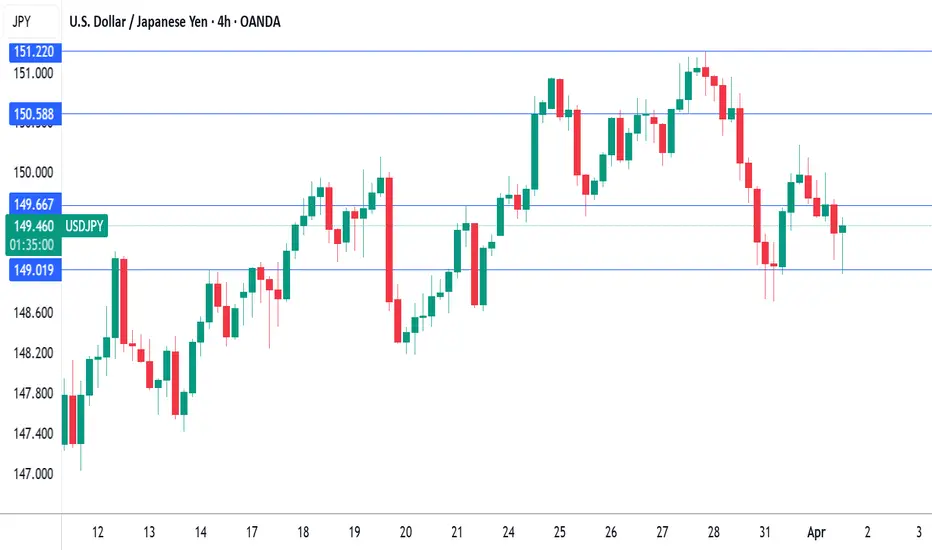Viewport: 932px width, 550px height.
Task: Click the 147.000 price axis label
Action: click(33, 474)
